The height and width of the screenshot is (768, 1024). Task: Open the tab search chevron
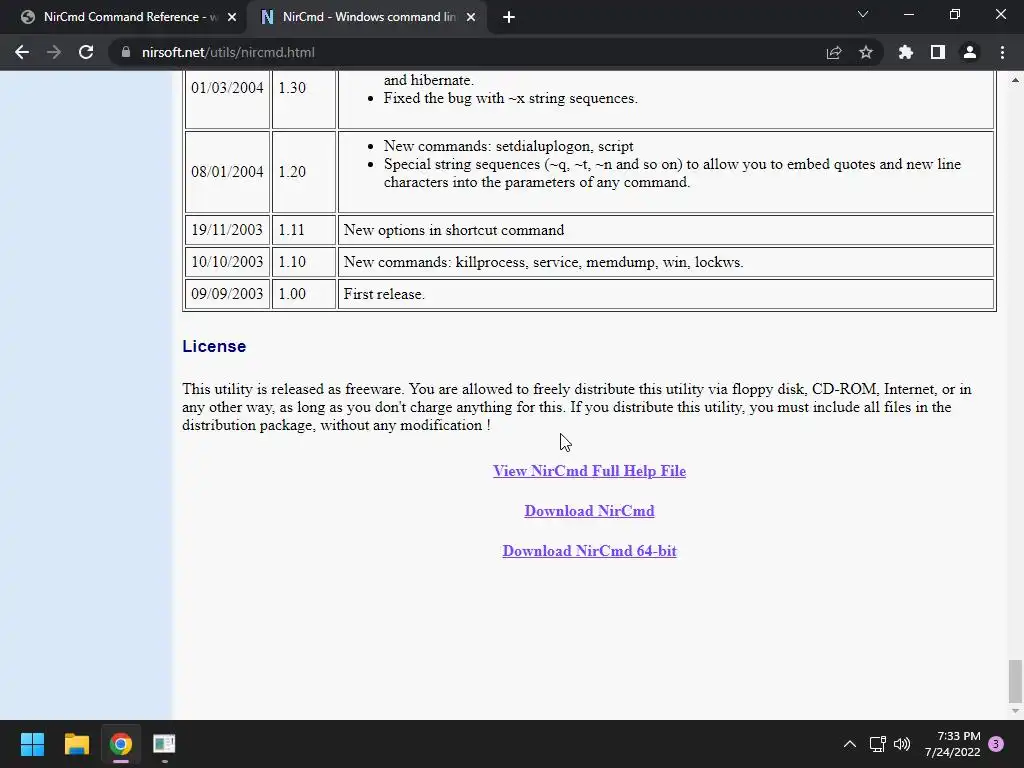pos(863,14)
